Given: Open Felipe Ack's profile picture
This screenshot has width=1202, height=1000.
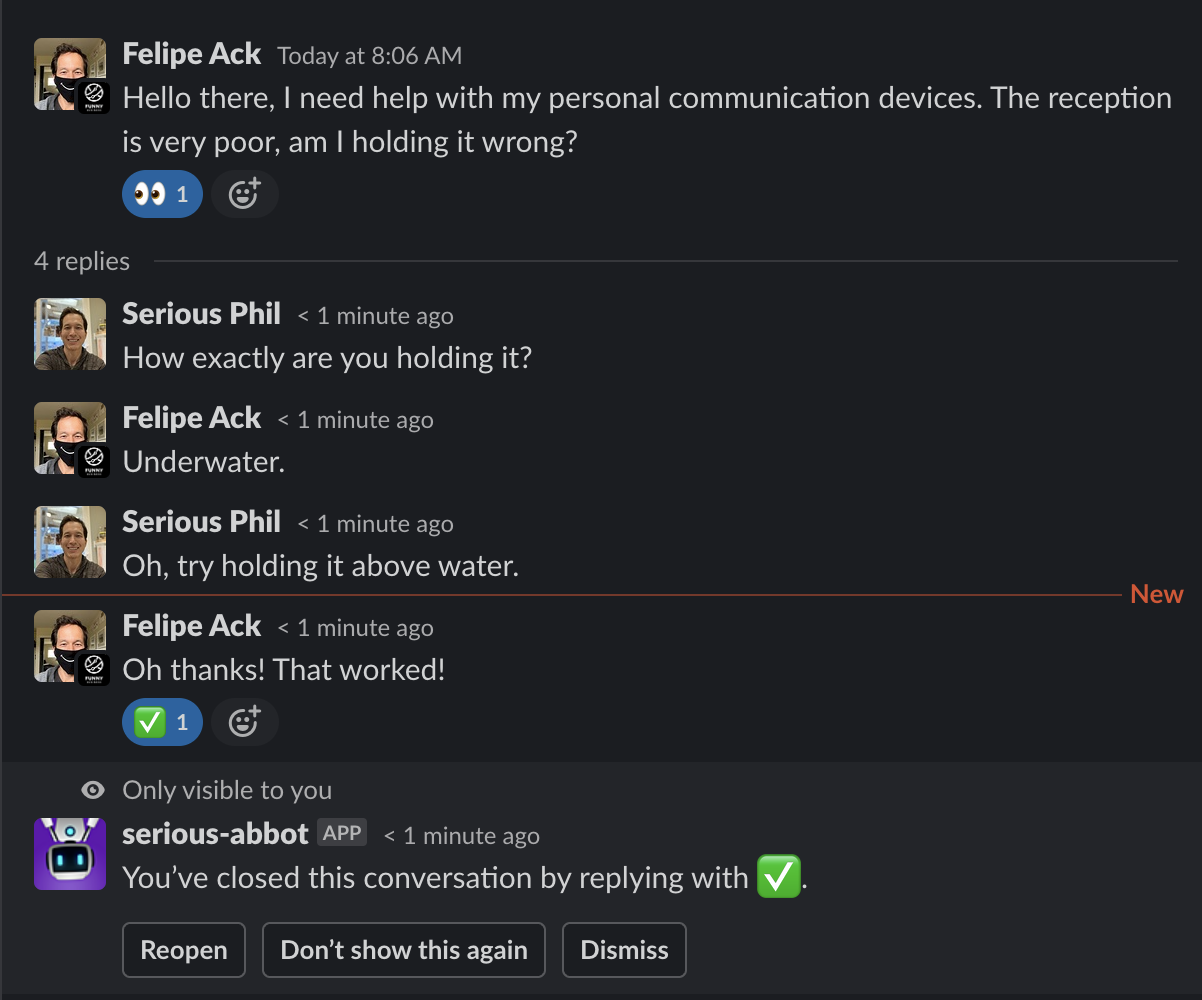Looking at the screenshot, I should click(x=69, y=74).
